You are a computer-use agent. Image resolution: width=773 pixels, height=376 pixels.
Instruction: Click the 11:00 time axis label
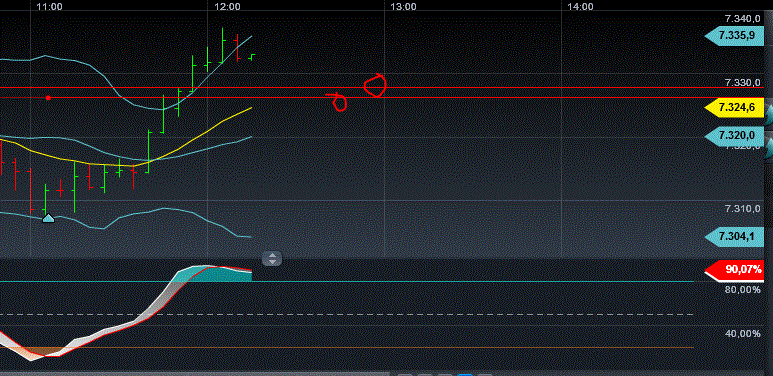[49, 7]
